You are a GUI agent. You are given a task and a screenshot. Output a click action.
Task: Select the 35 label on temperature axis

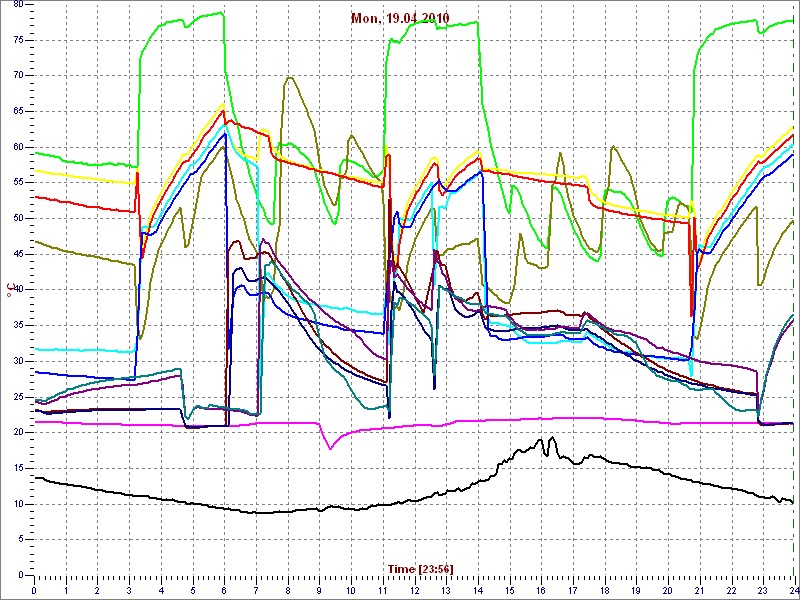click(17, 326)
